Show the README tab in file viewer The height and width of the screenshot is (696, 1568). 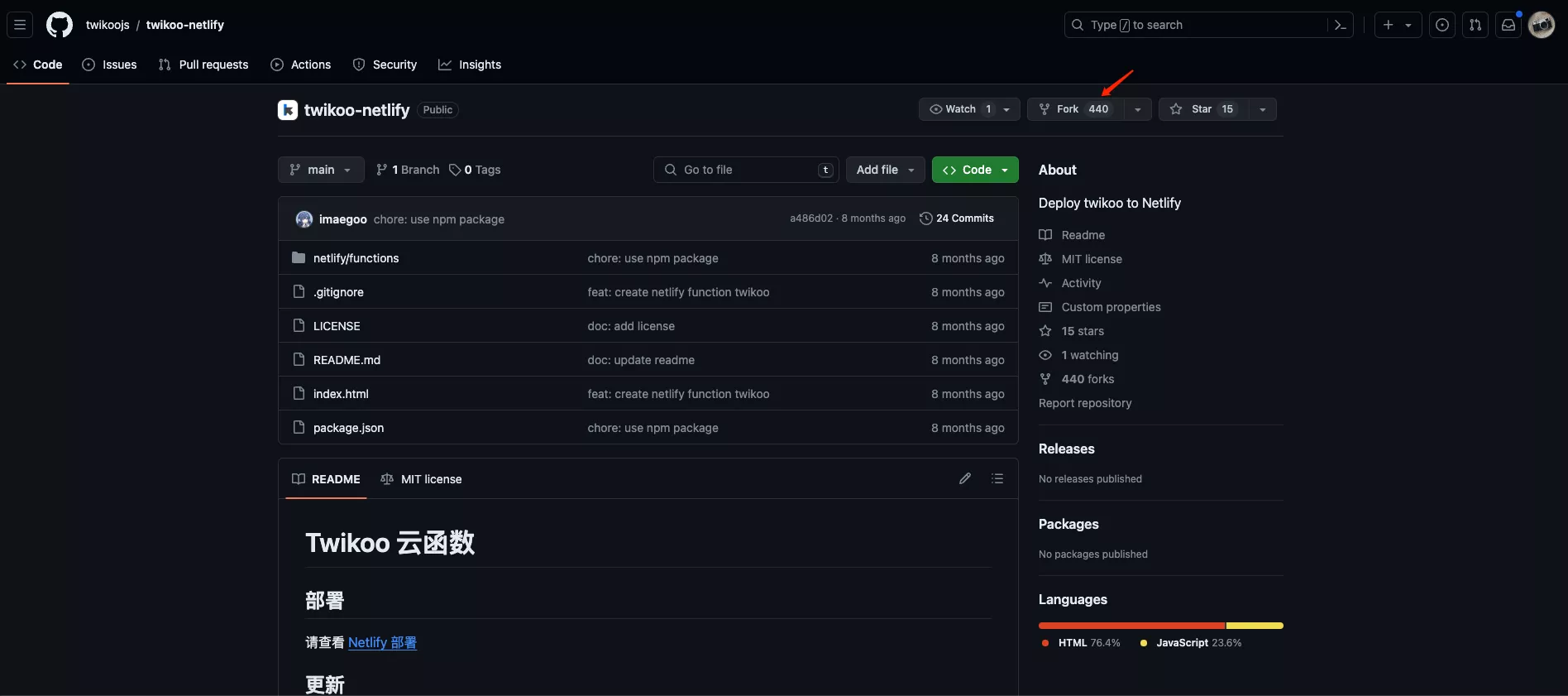pyautogui.click(x=326, y=479)
